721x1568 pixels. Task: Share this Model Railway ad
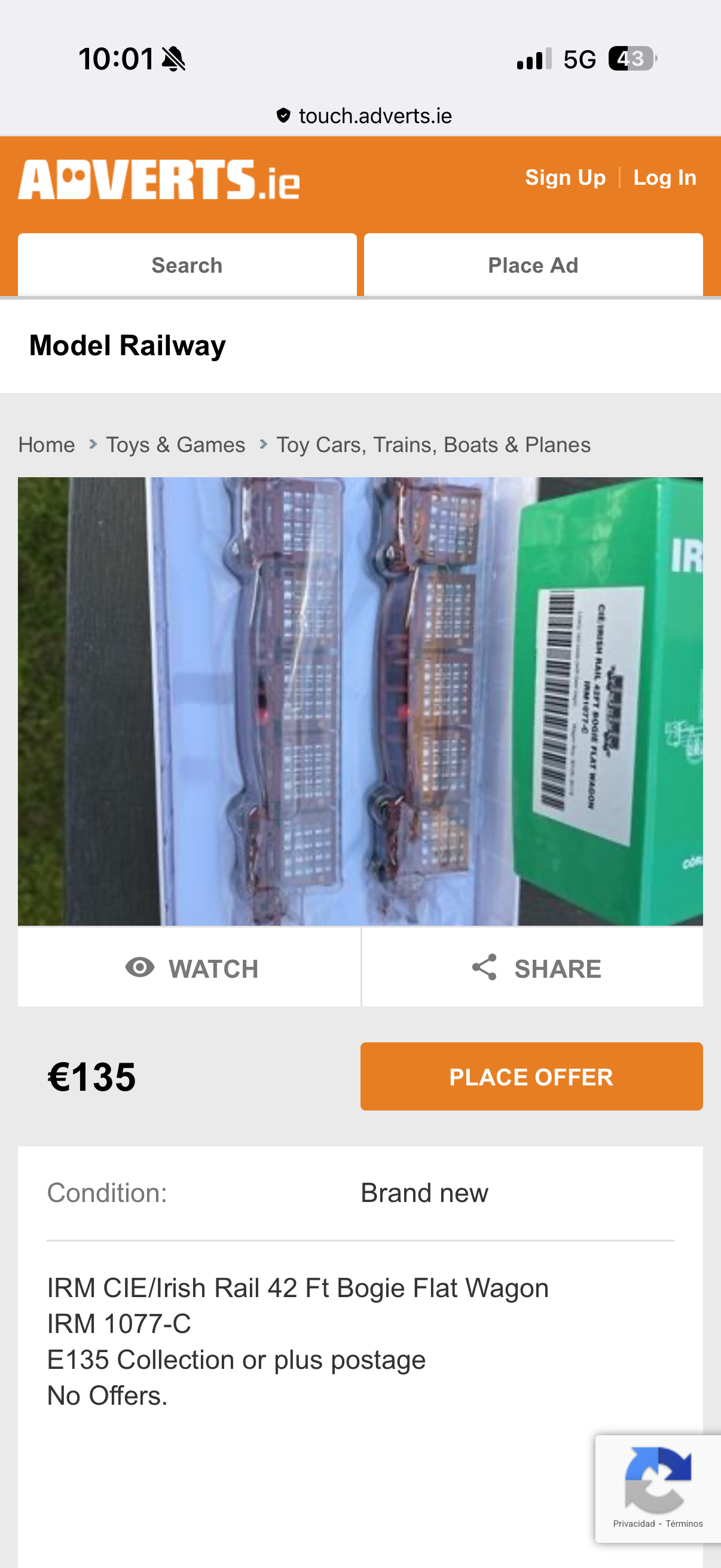click(x=533, y=967)
